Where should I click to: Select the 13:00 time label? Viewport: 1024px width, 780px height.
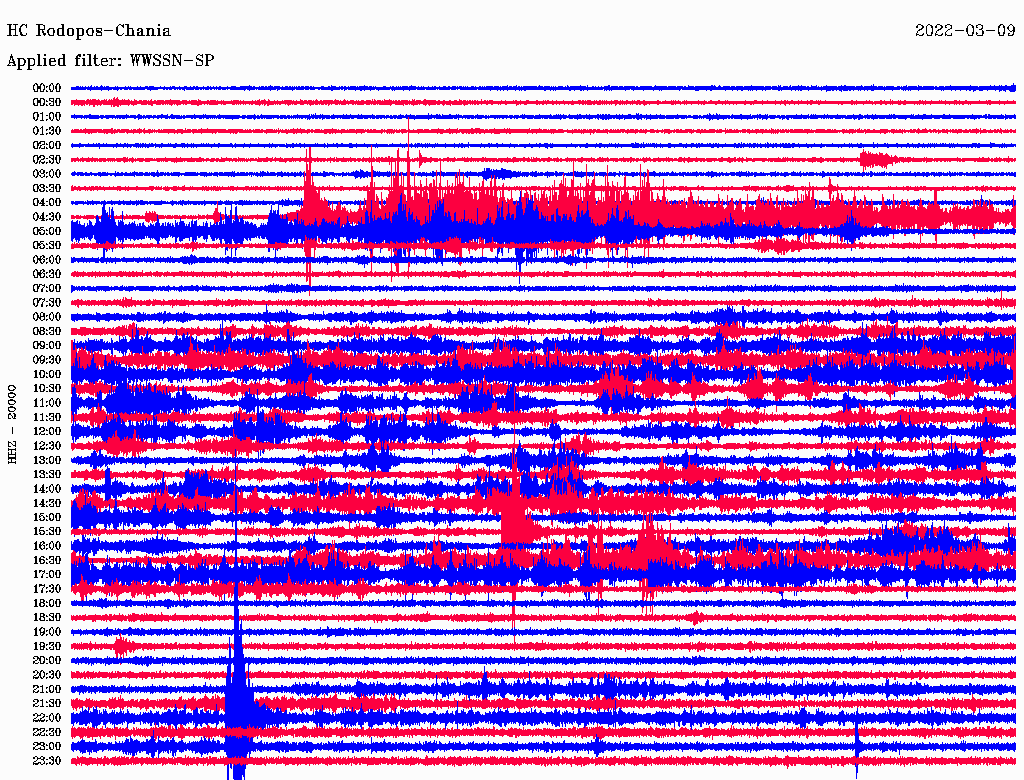[x=47, y=460]
